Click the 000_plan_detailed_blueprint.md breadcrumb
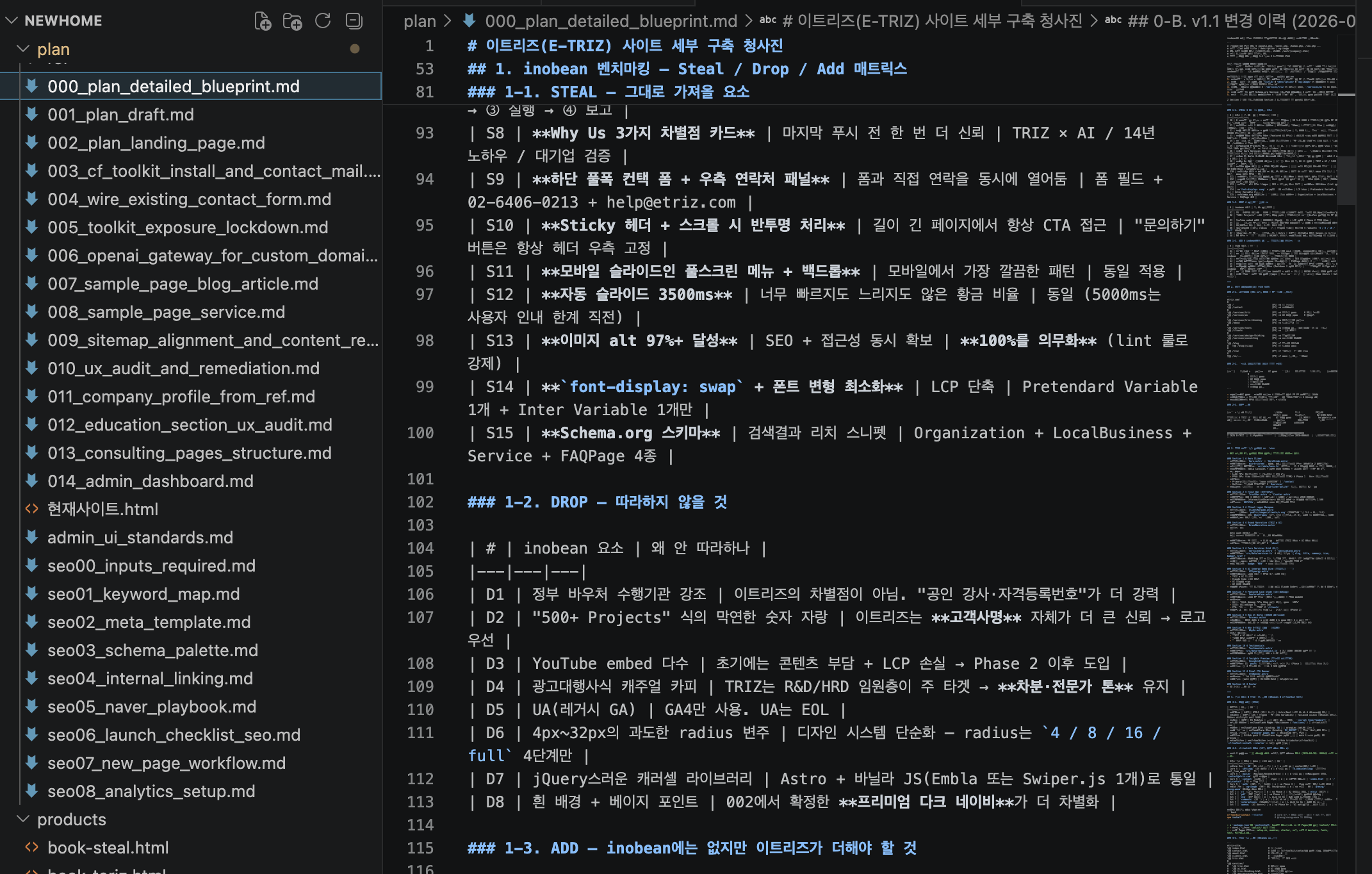1372x874 pixels. (x=611, y=21)
